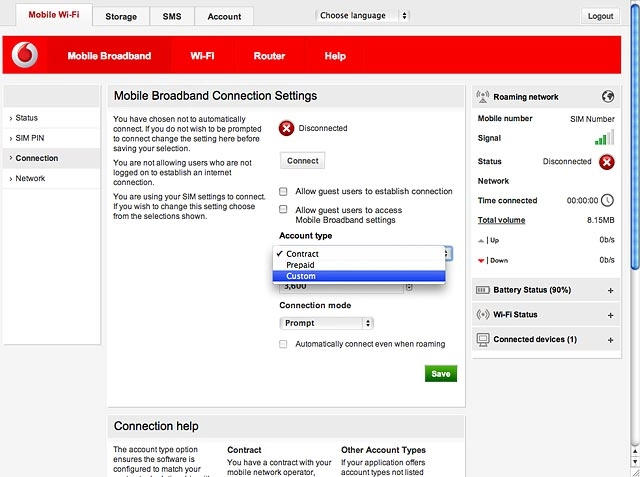Screen dimensions: 640x477
Task: Expand the Battery Status section
Action: coord(611,291)
